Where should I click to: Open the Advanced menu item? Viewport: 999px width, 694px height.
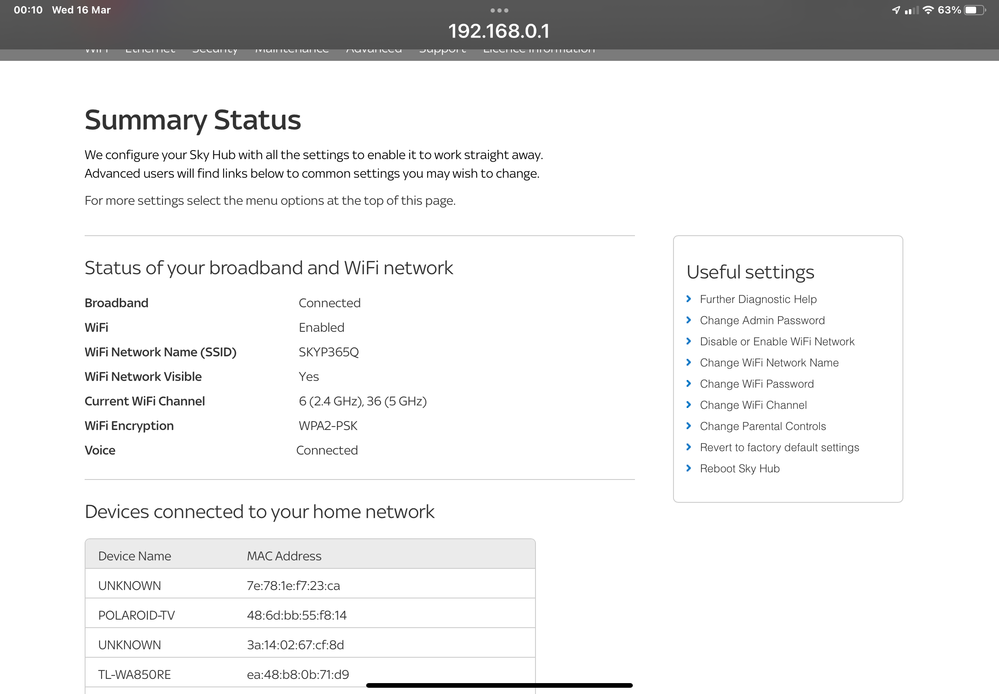373,49
